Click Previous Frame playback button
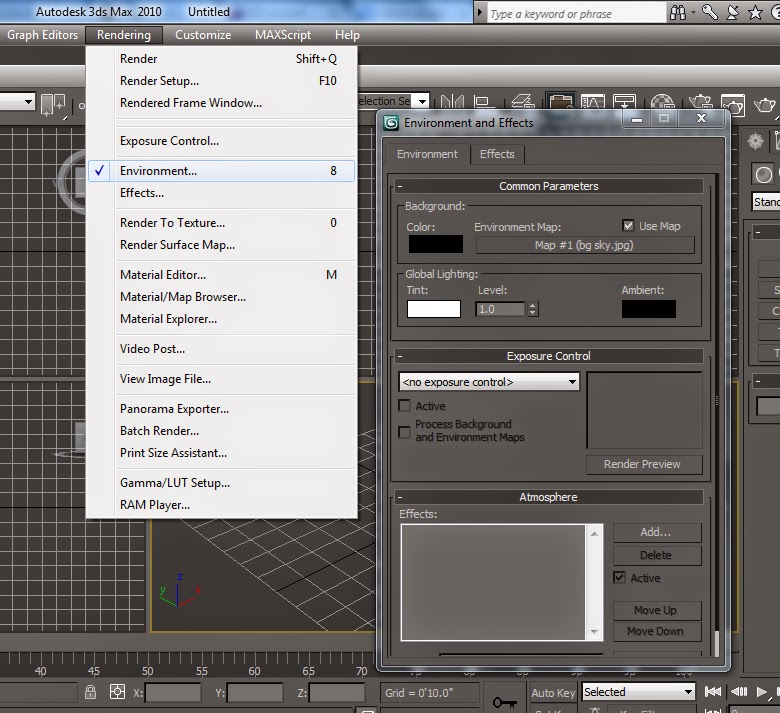Screen dimensions: 780x713 click(x=739, y=691)
